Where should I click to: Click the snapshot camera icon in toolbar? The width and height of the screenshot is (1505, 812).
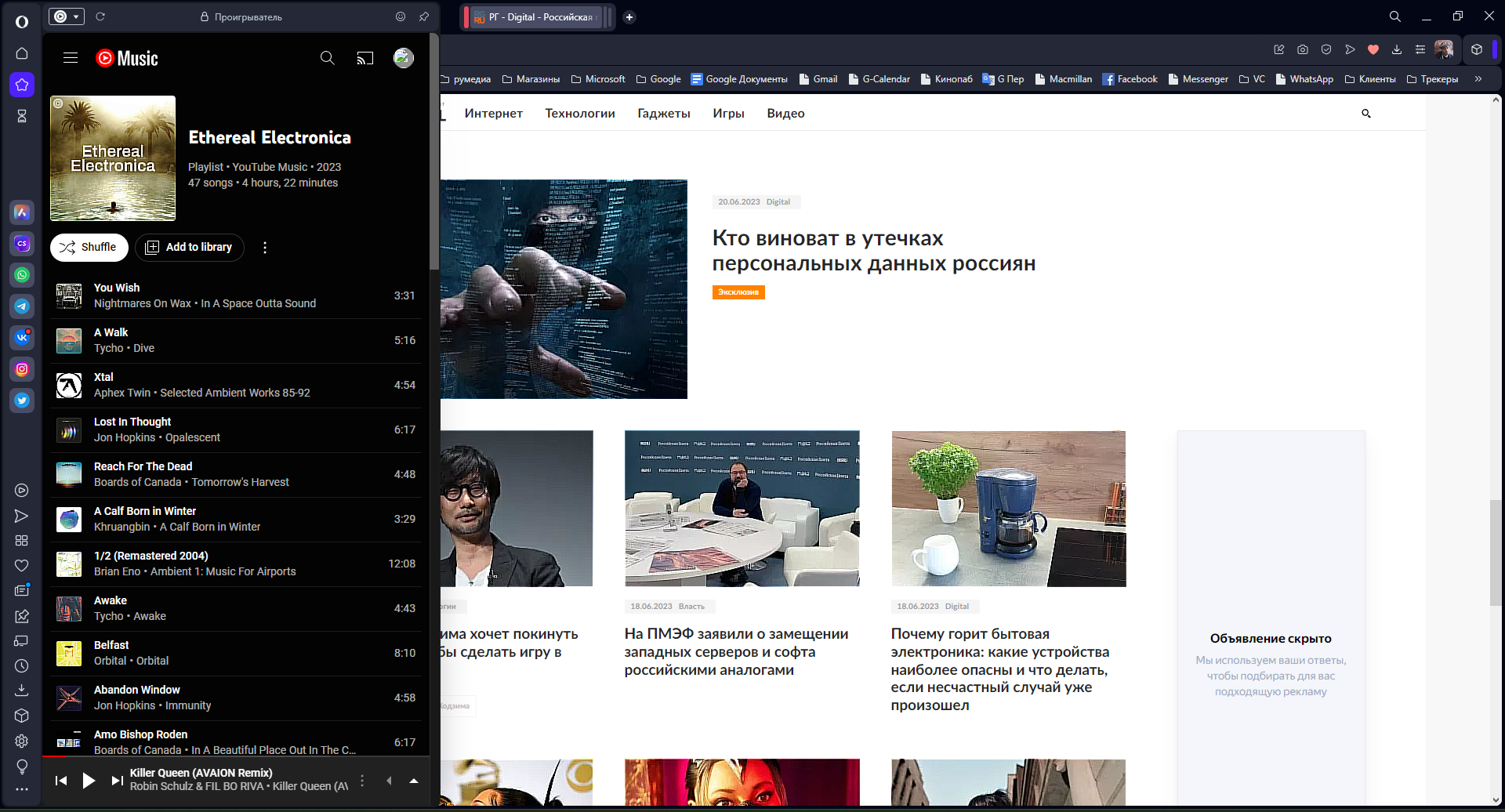1303,49
